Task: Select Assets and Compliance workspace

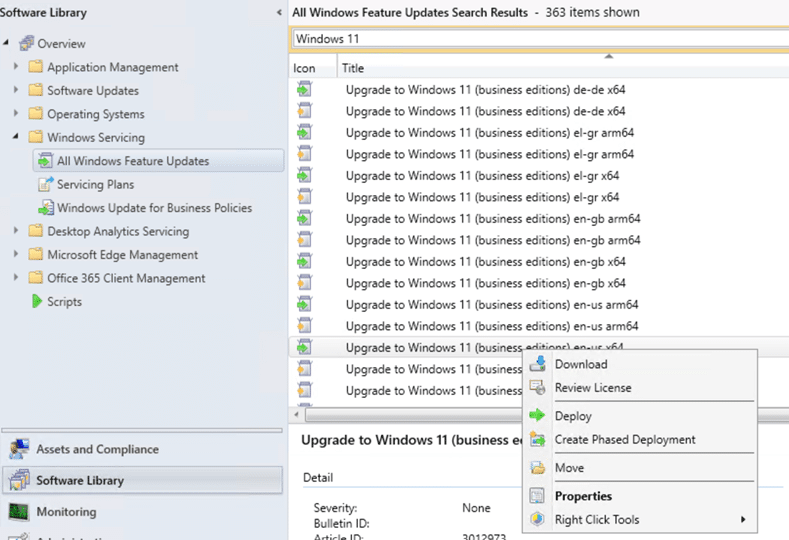Action: pyautogui.click(x=97, y=449)
